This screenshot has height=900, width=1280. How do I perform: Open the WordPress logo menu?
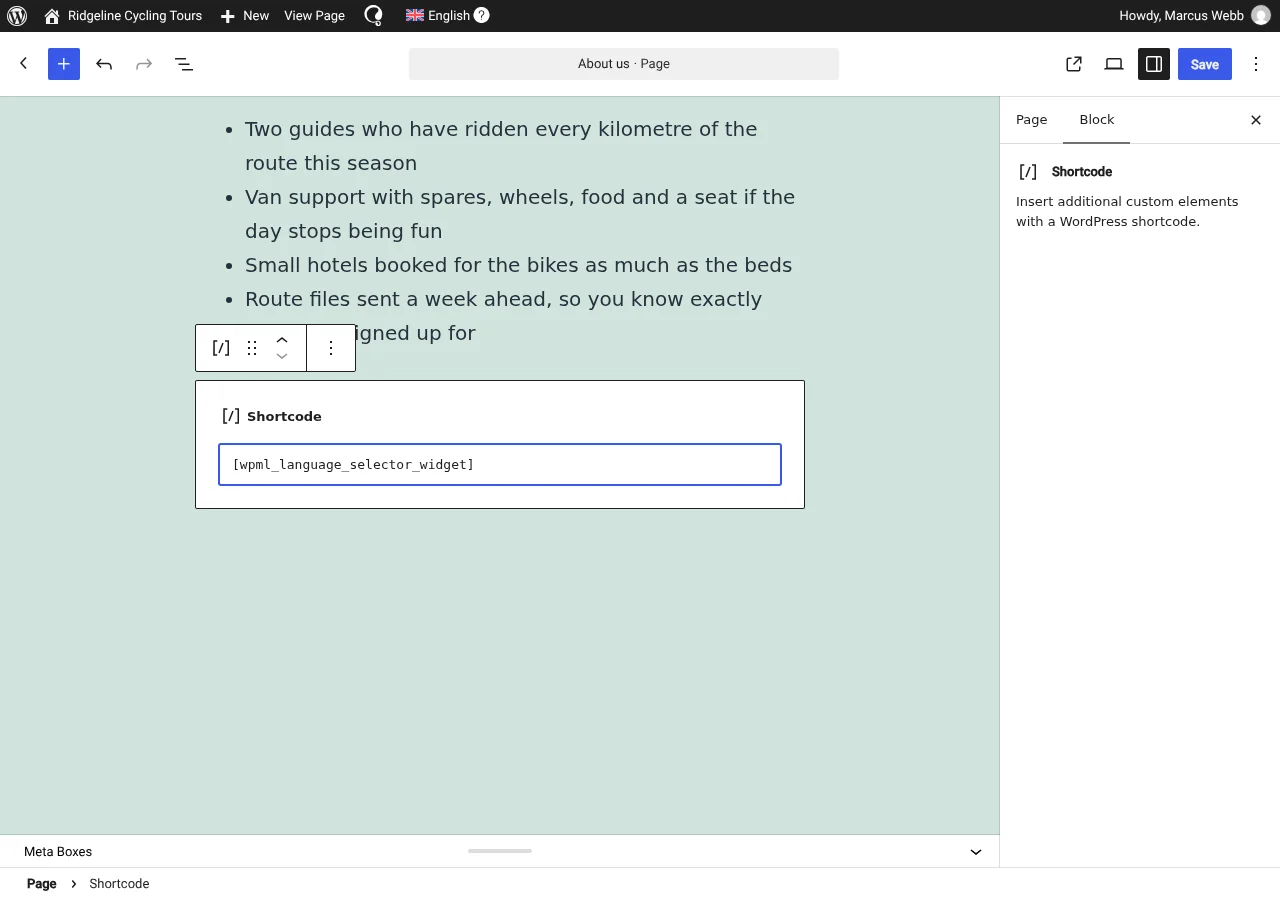17,16
